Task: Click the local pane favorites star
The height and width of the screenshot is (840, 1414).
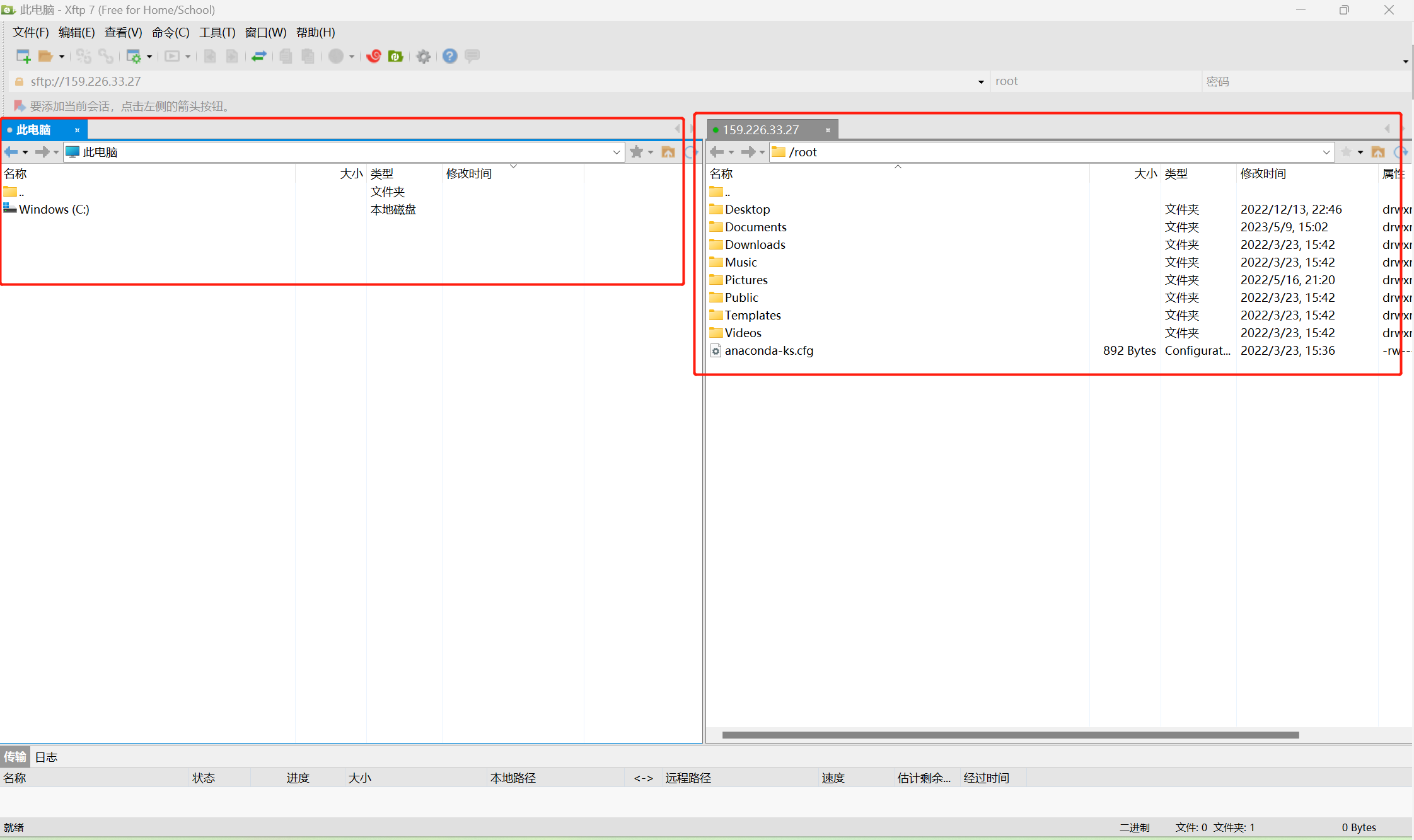Action: pyautogui.click(x=637, y=152)
